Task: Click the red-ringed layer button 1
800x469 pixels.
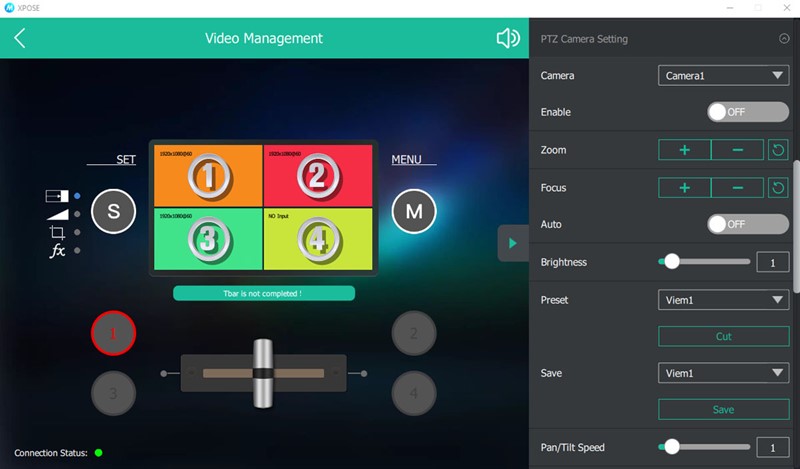Action: point(113,333)
